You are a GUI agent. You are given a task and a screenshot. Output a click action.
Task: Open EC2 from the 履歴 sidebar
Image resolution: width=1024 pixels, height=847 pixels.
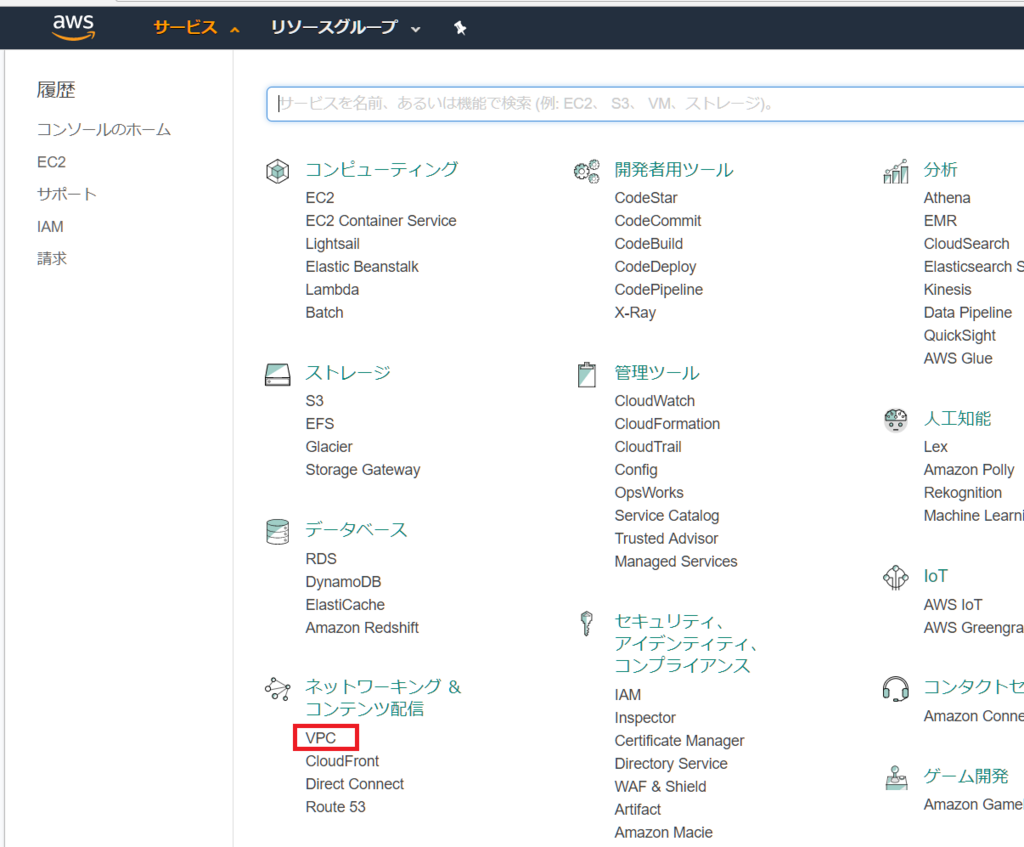click(x=52, y=162)
